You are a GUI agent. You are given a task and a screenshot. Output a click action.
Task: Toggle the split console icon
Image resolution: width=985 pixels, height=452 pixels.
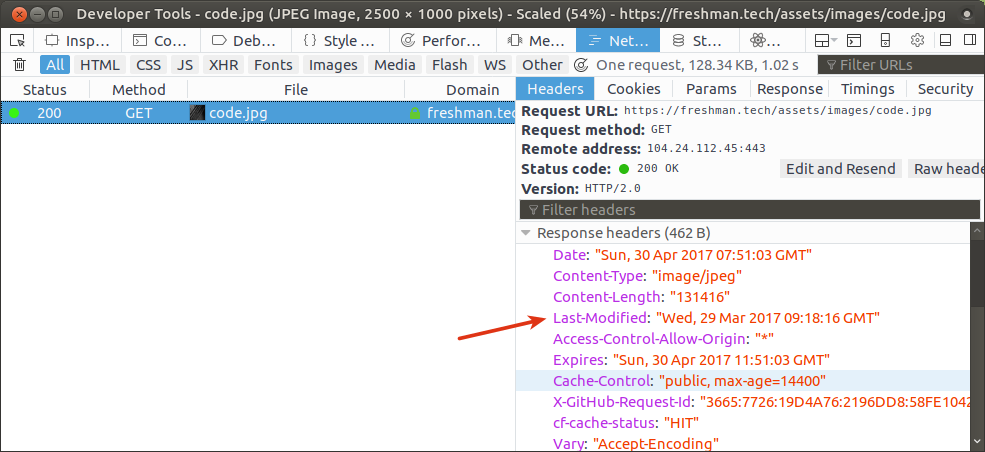[x=853, y=41]
